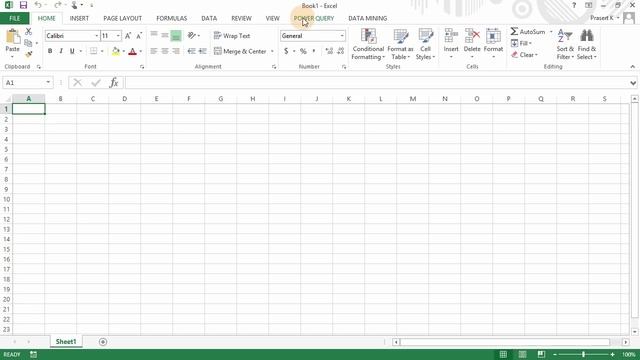The image size is (640, 360).
Task: Click the Insert cells icon
Action: [x=451, y=36]
